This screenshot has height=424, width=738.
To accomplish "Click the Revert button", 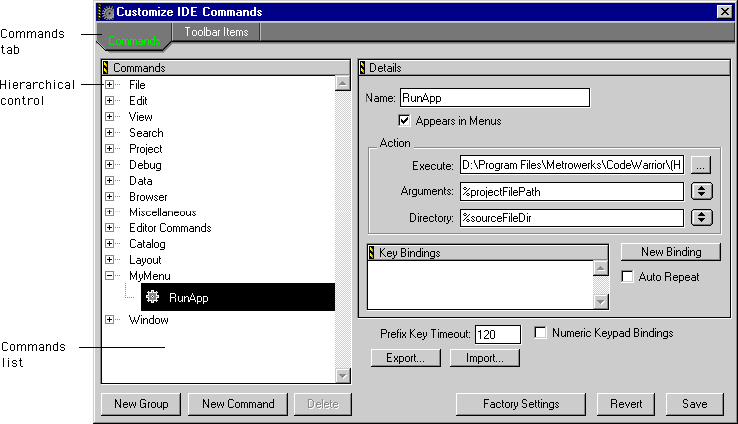I will tap(626, 404).
